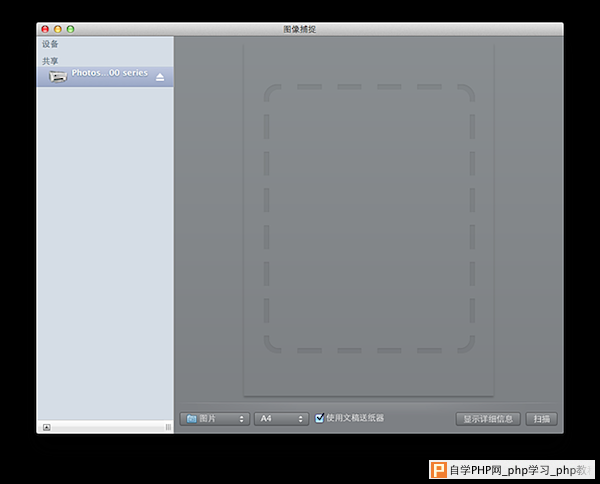600x484 pixels.
Task: Open the A4 paper size dropdown
Action: tap(280, 419)
